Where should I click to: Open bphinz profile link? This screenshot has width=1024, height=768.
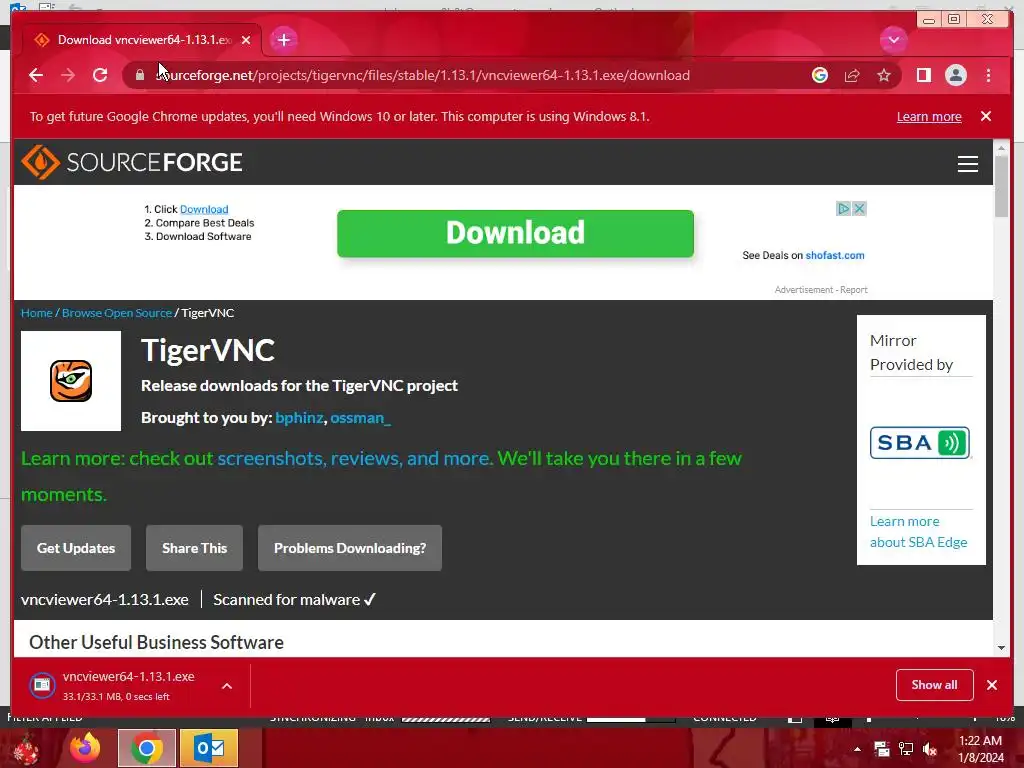(x=298, y=417)
